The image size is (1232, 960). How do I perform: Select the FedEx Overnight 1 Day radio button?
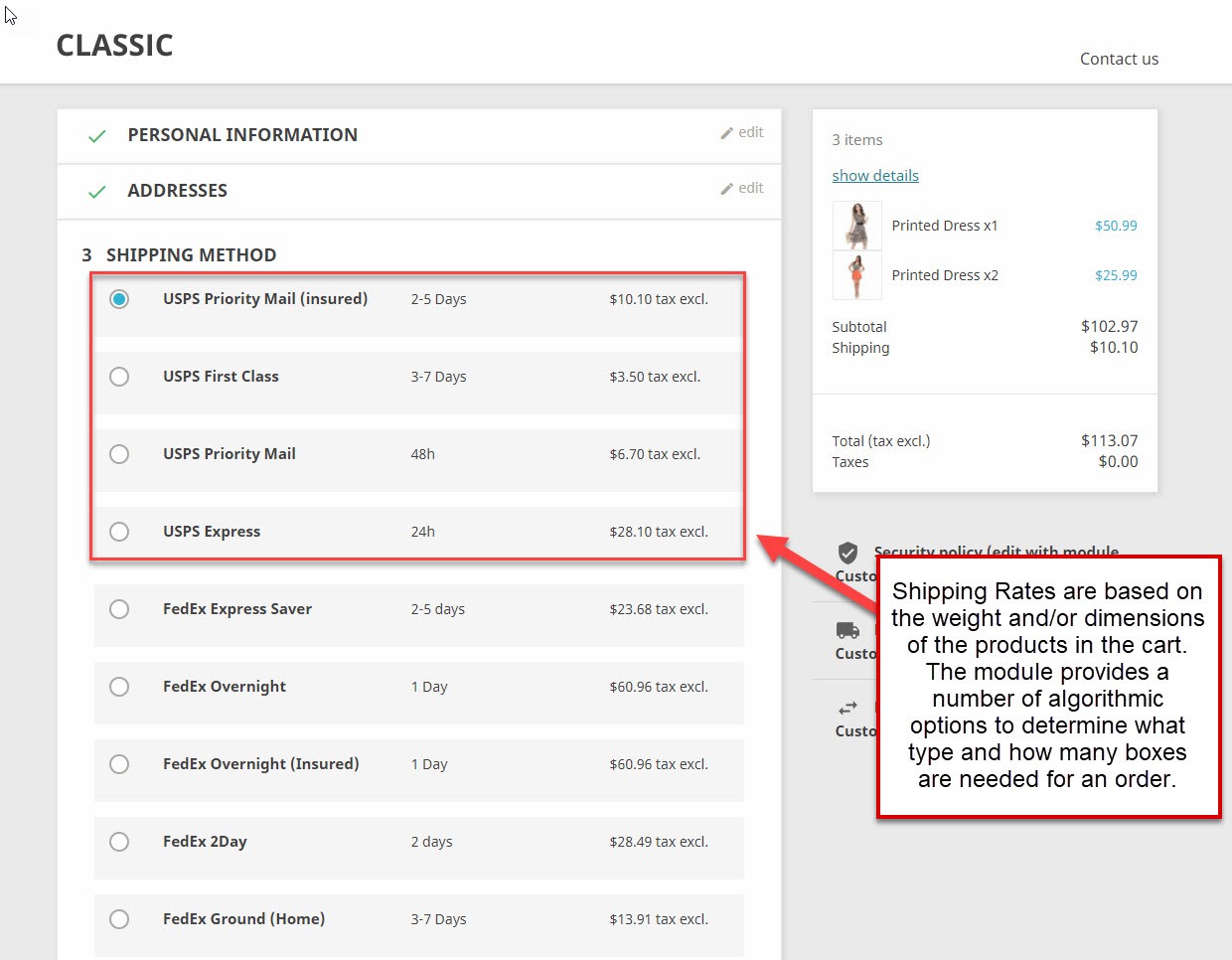point(119,687)
